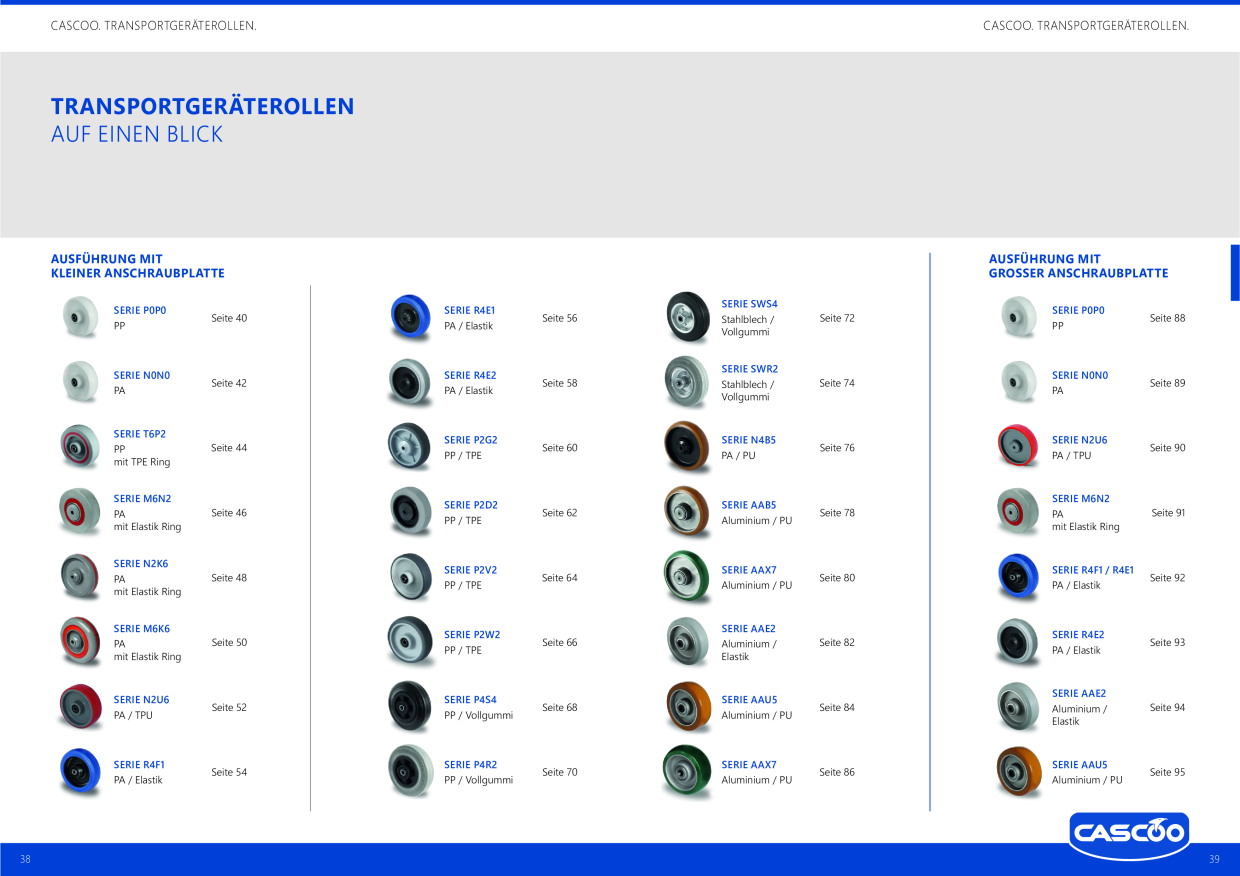Click the SERIE AAE2 label beside Seite 94

click(1079, 693)
